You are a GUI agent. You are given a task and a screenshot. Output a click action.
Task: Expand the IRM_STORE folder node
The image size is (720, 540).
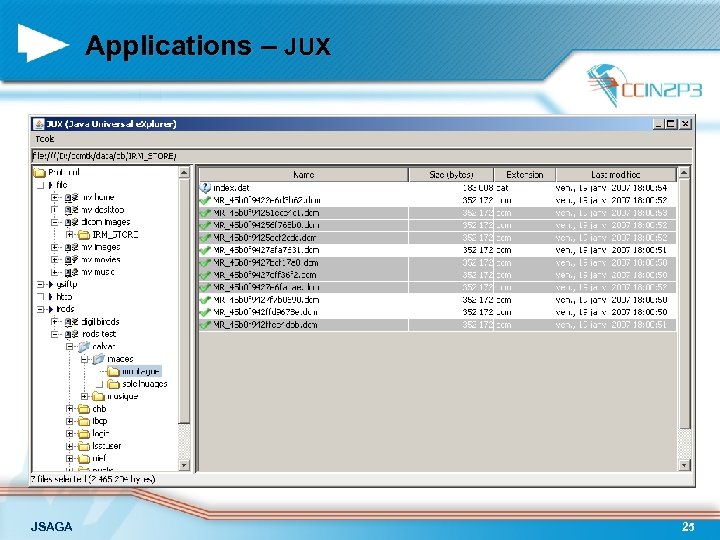69,235
